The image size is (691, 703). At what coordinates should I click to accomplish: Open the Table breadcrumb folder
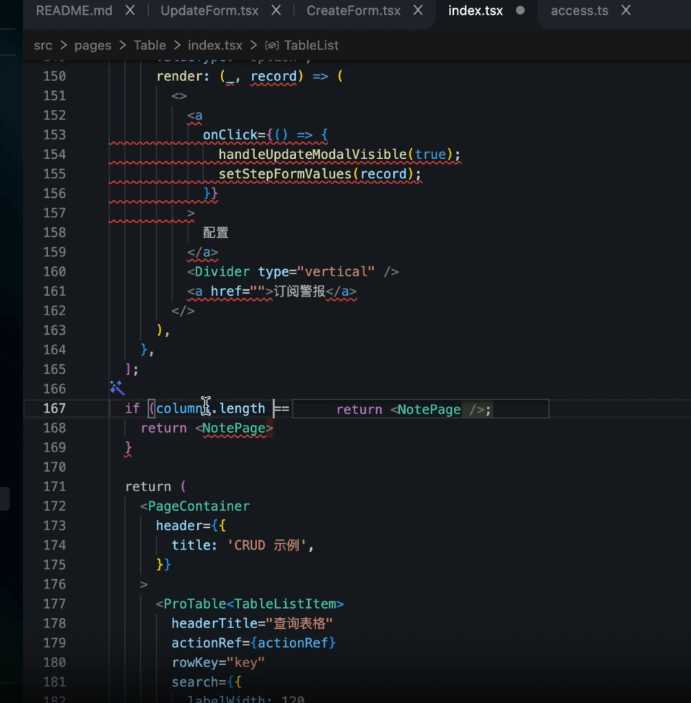point(150,45)
